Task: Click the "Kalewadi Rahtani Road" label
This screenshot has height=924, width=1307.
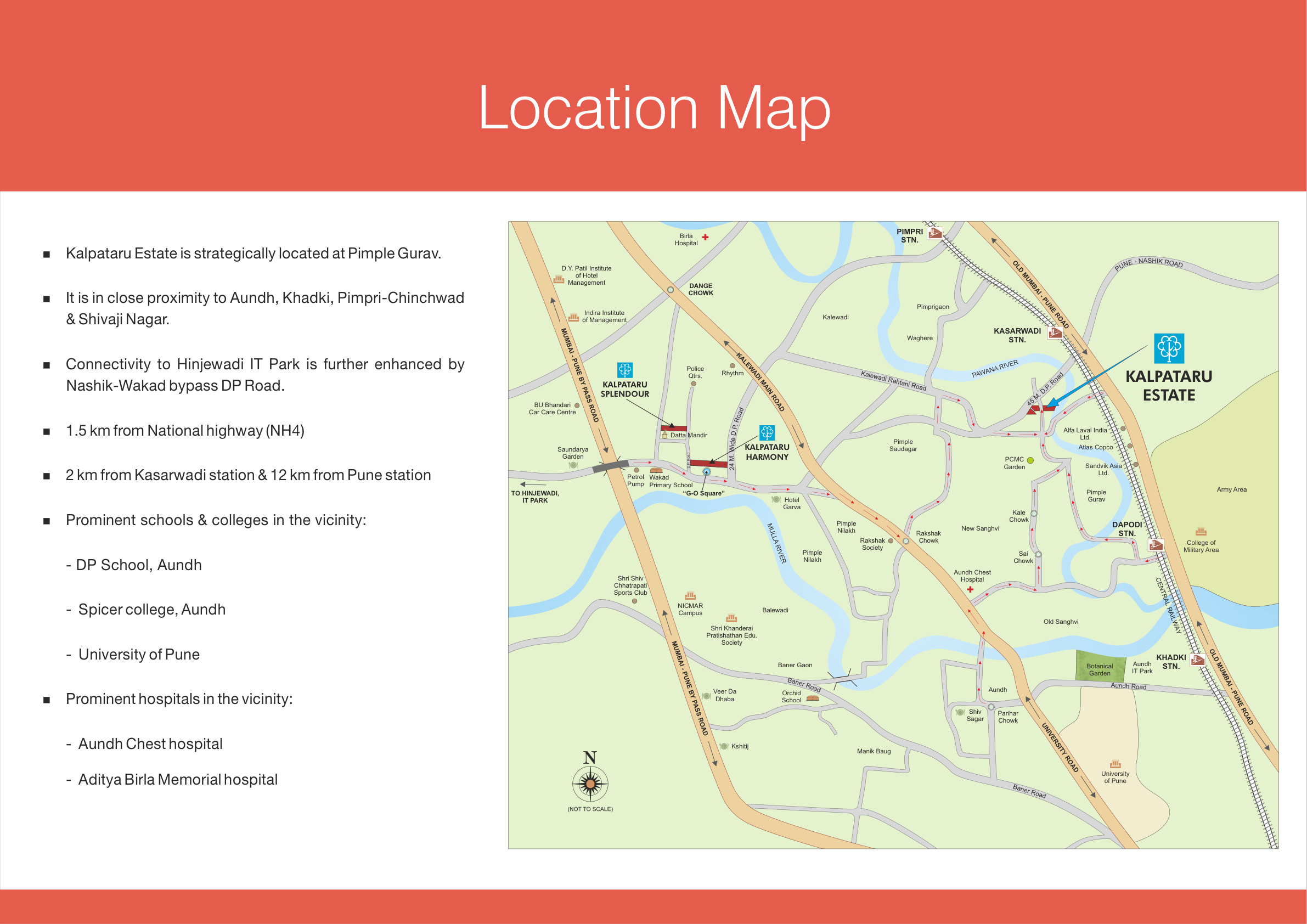Action: (894, 380)
